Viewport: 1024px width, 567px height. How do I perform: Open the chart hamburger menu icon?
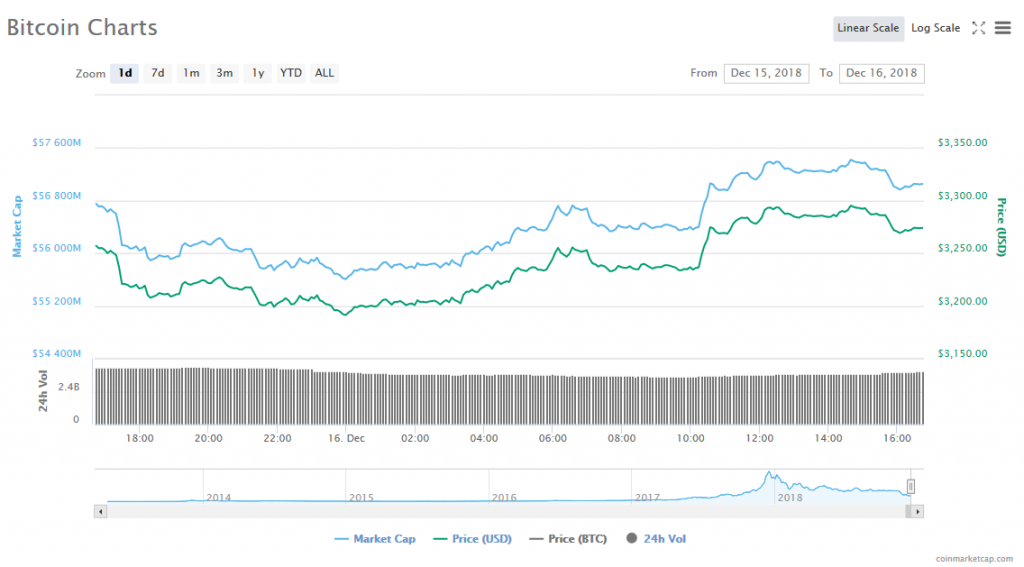[1002, 28]
